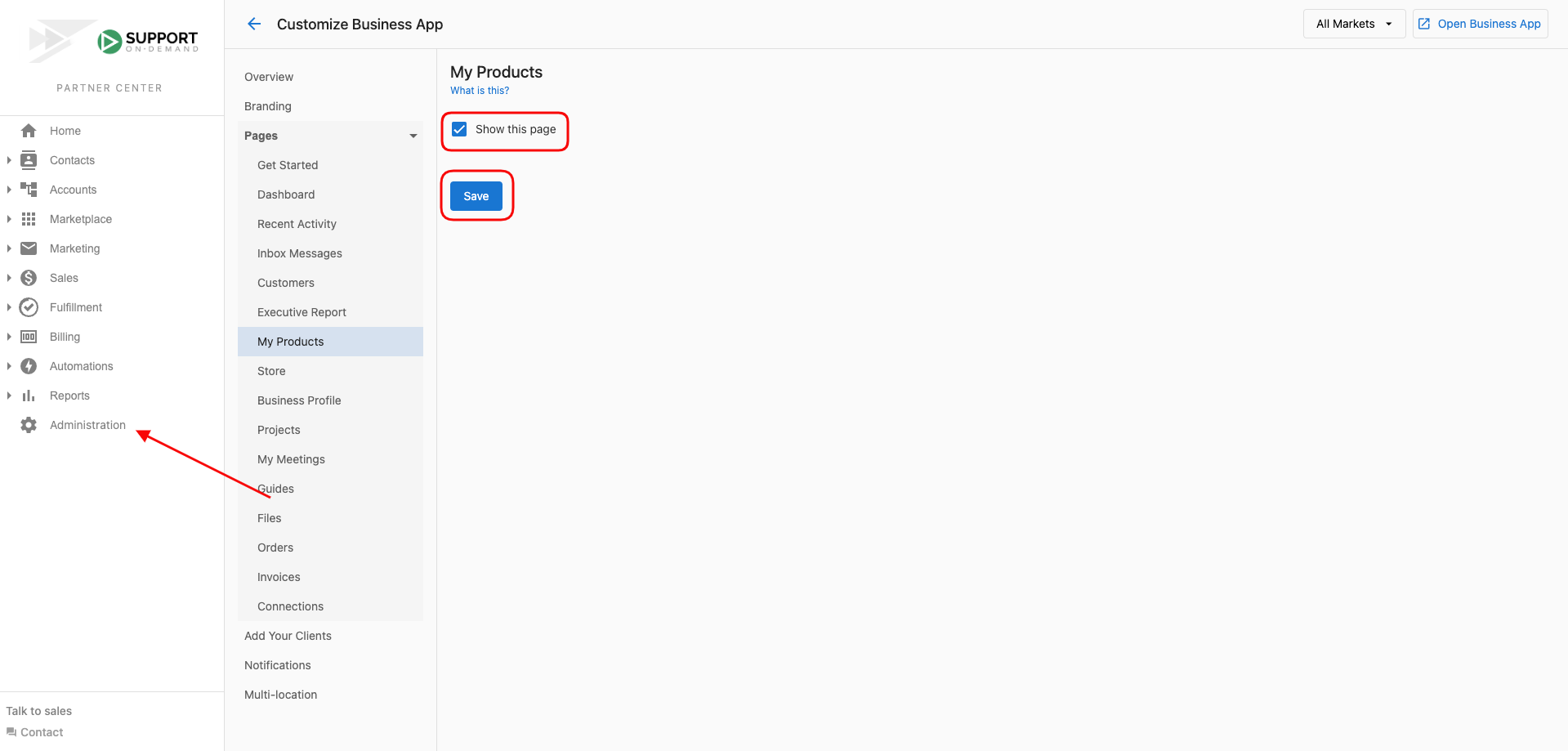Expand the Contacts menu arrow
This screenshot has height=751, width=1568.
pyautogui.click(x=9, y=160)
